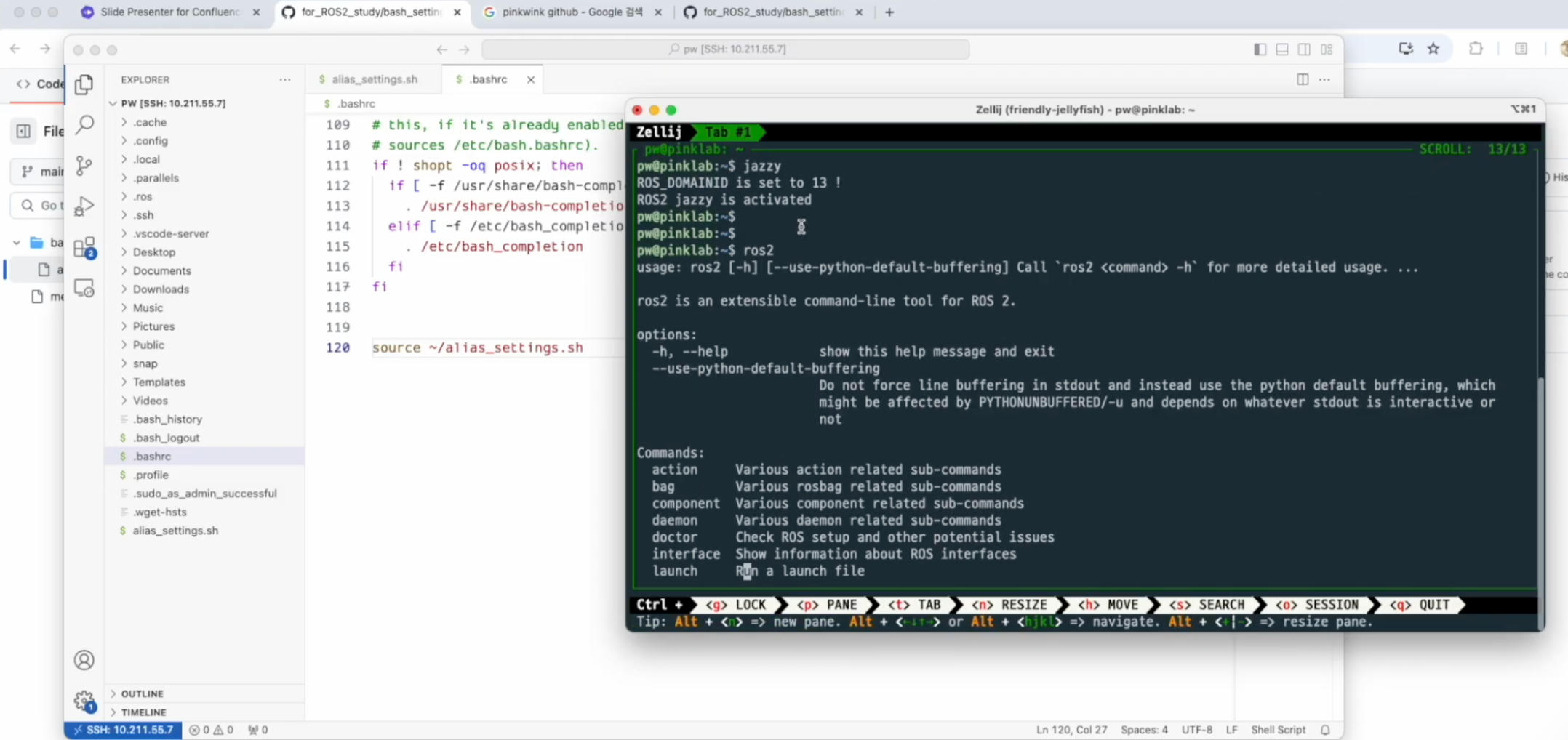Open .bash_logout file in explorer
The image size is (1568, 740).
[166, 438]
